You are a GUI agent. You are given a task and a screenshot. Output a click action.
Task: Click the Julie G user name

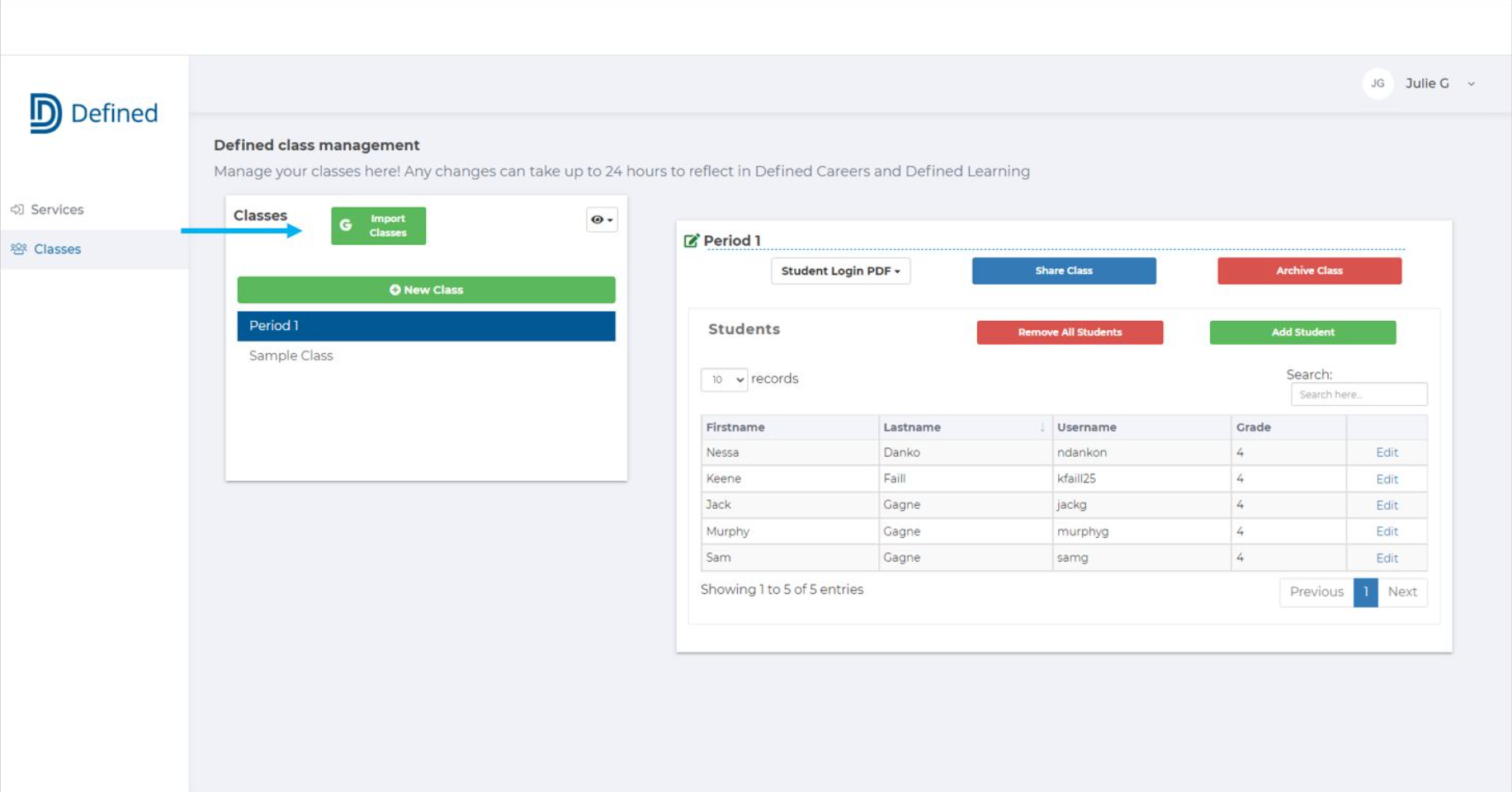(1427, 83)
